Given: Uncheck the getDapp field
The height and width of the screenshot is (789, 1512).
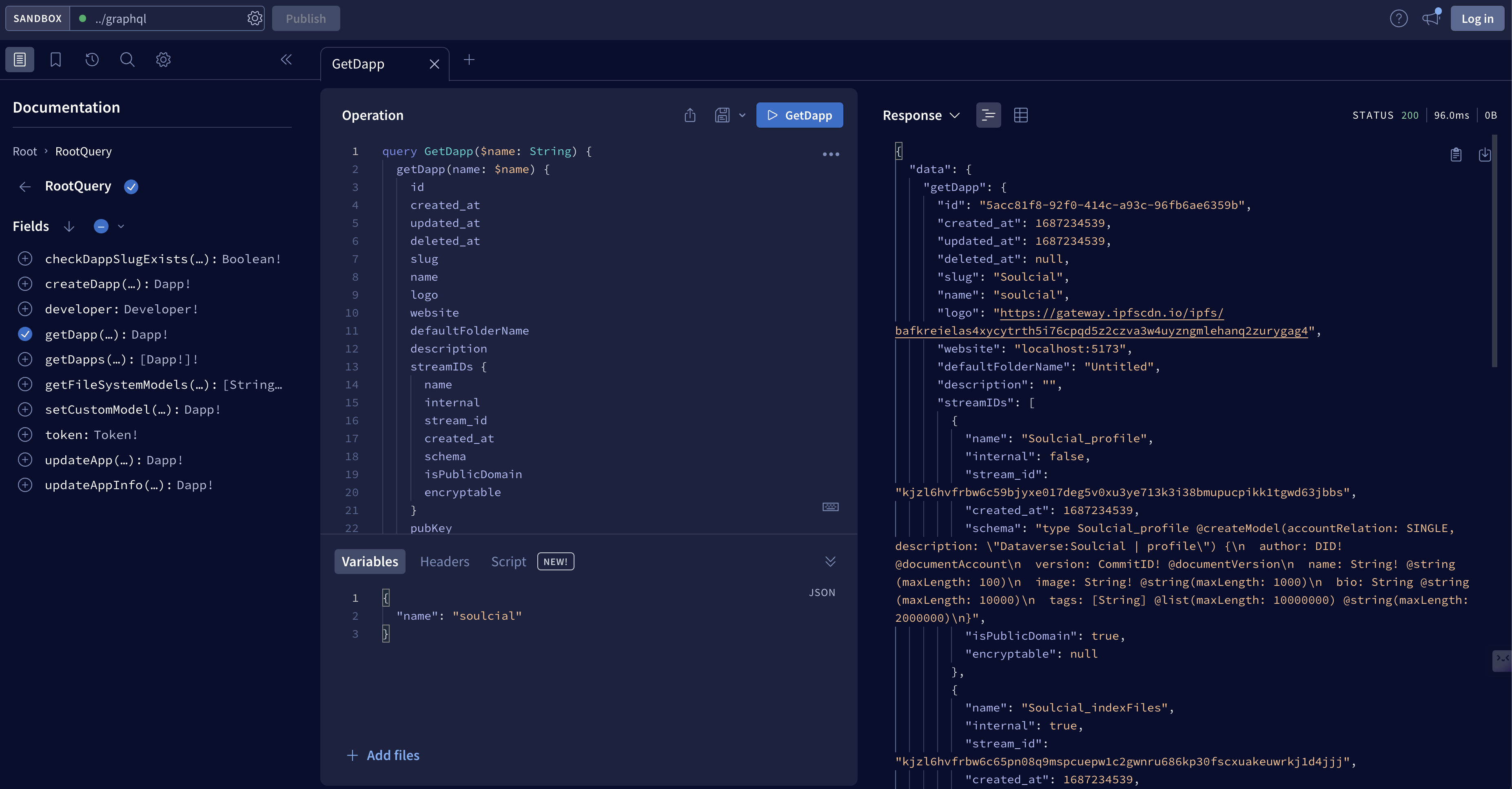Looking at the screenshot, I should point(24,334).
